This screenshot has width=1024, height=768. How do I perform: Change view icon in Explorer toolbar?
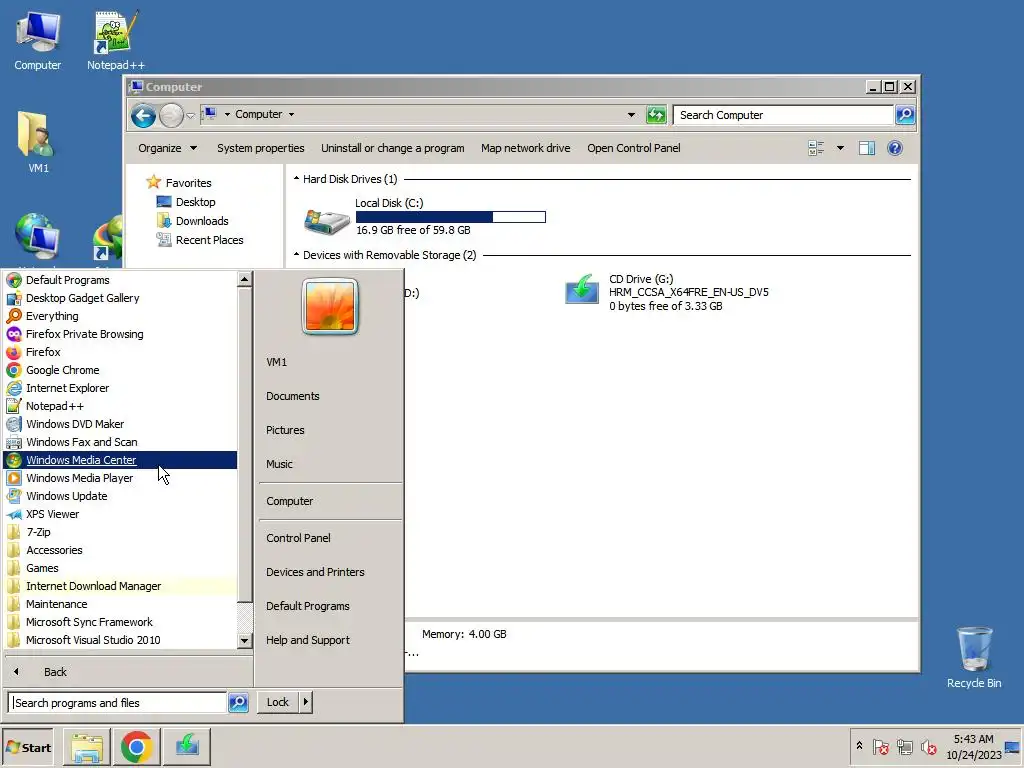click(816, 148)
